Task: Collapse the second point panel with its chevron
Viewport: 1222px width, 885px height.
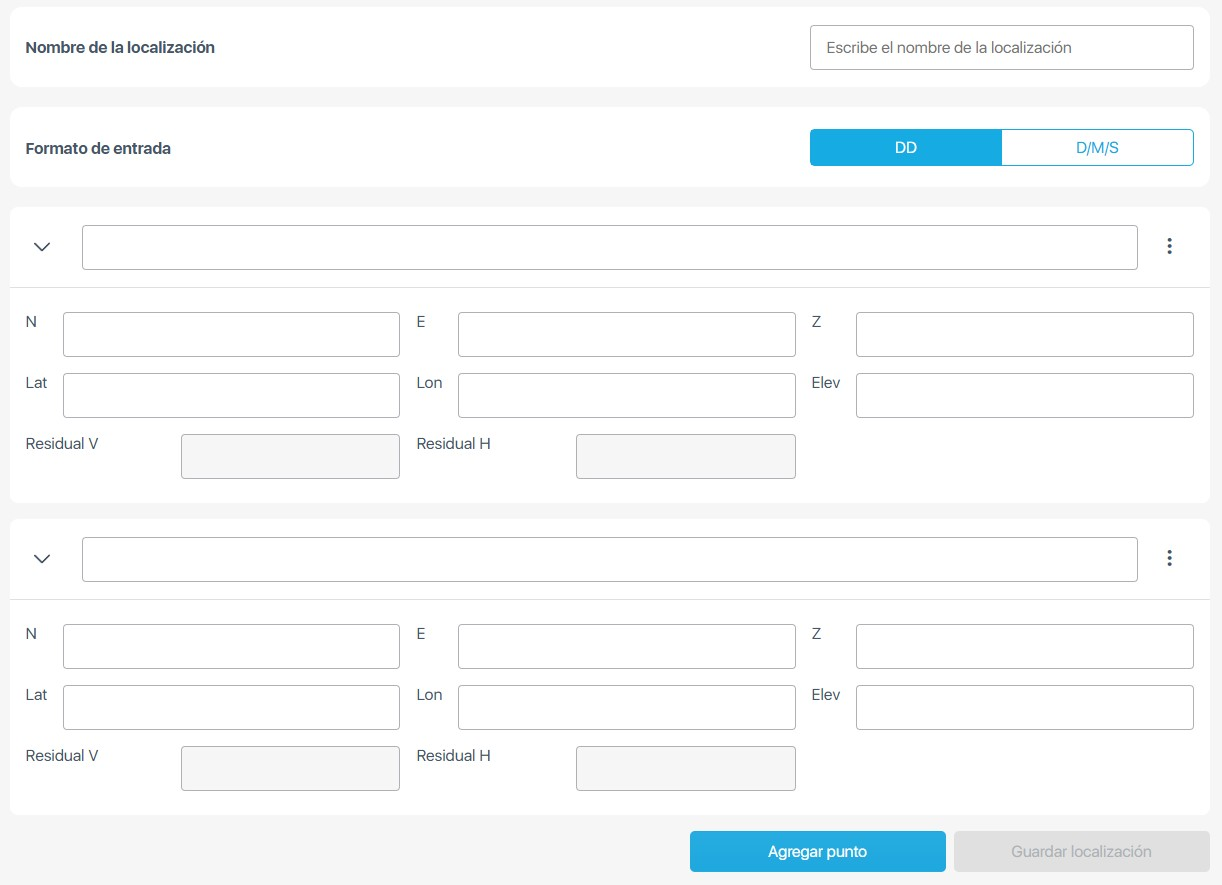Action: [42, 559]
